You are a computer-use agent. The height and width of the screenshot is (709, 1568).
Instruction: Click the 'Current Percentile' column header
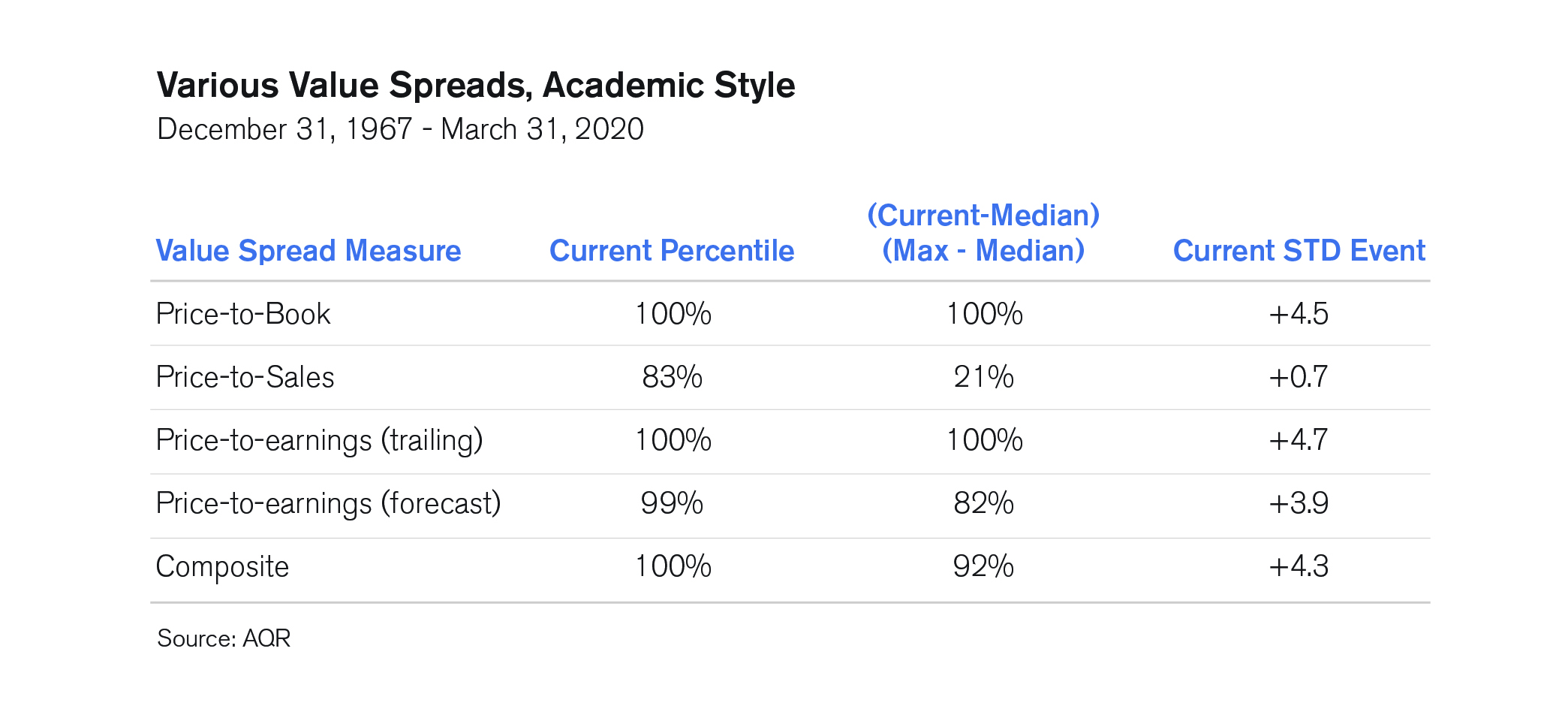672,251
